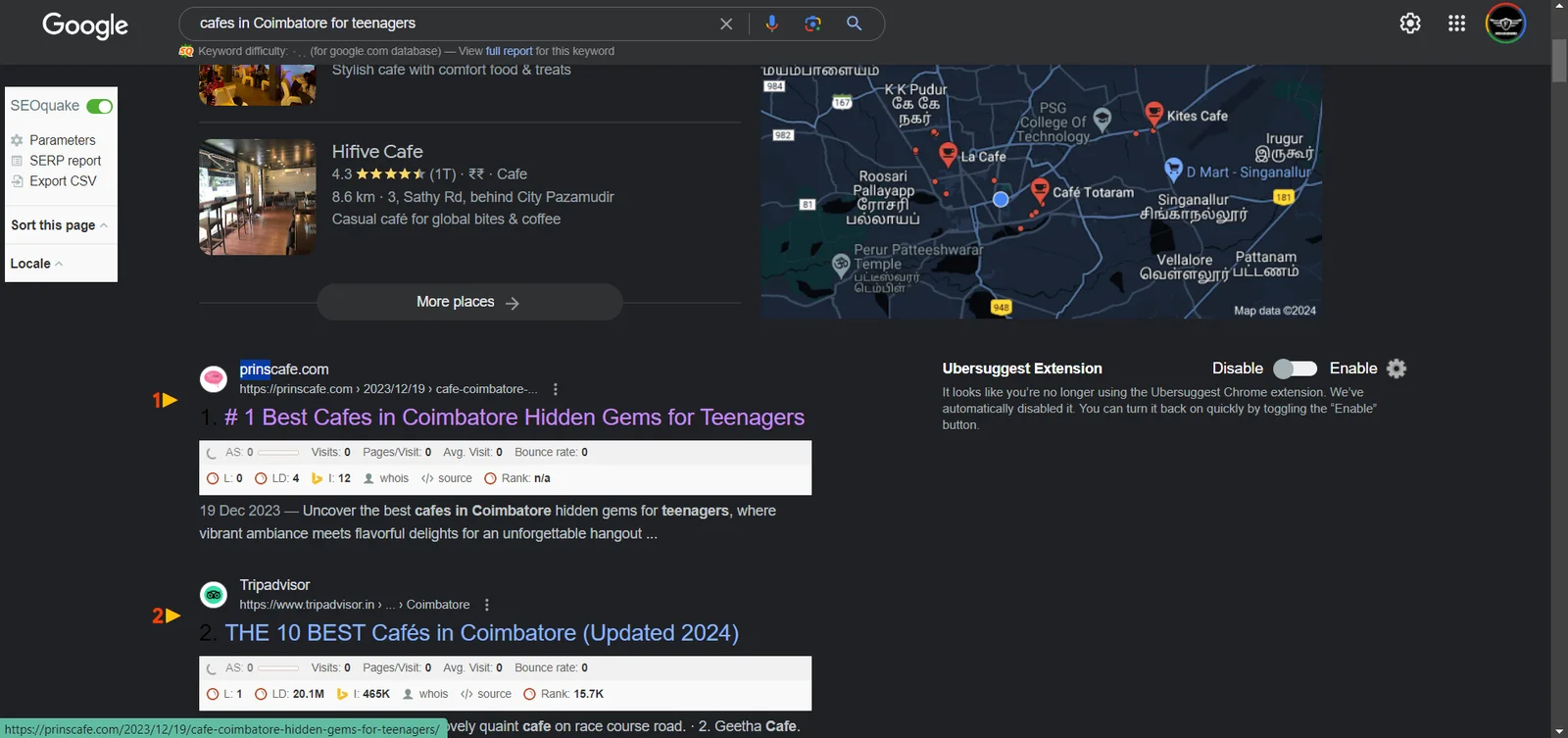This screenshot has width=1568, height=738.
Task: Select the La Cafe map pin
Action: [x=948, y=154]
